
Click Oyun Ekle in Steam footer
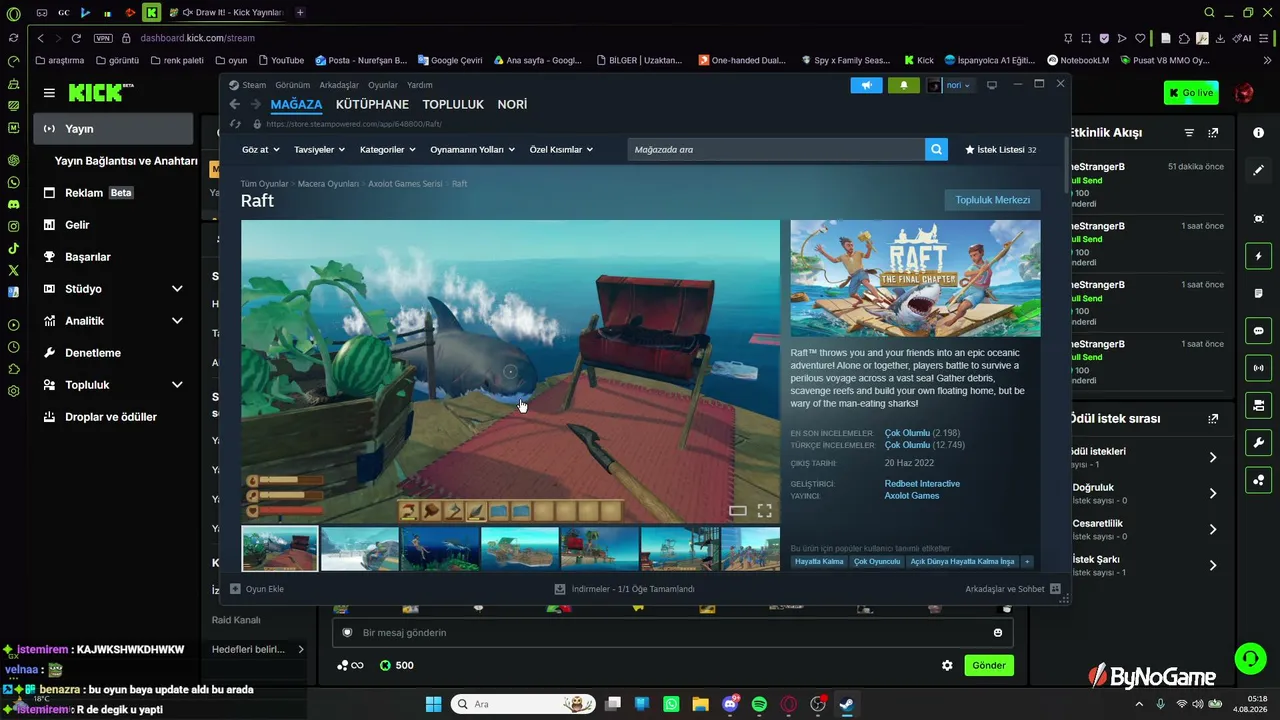(258, 589)
